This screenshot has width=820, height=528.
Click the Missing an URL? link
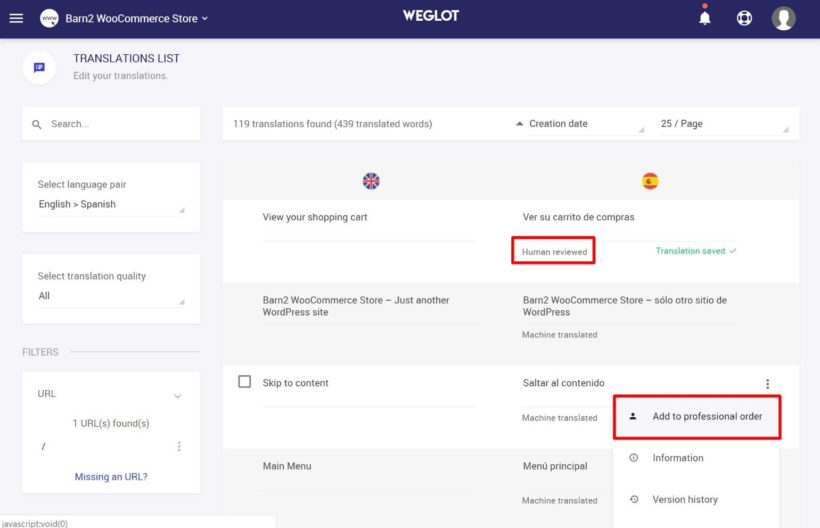coord(111,477)
